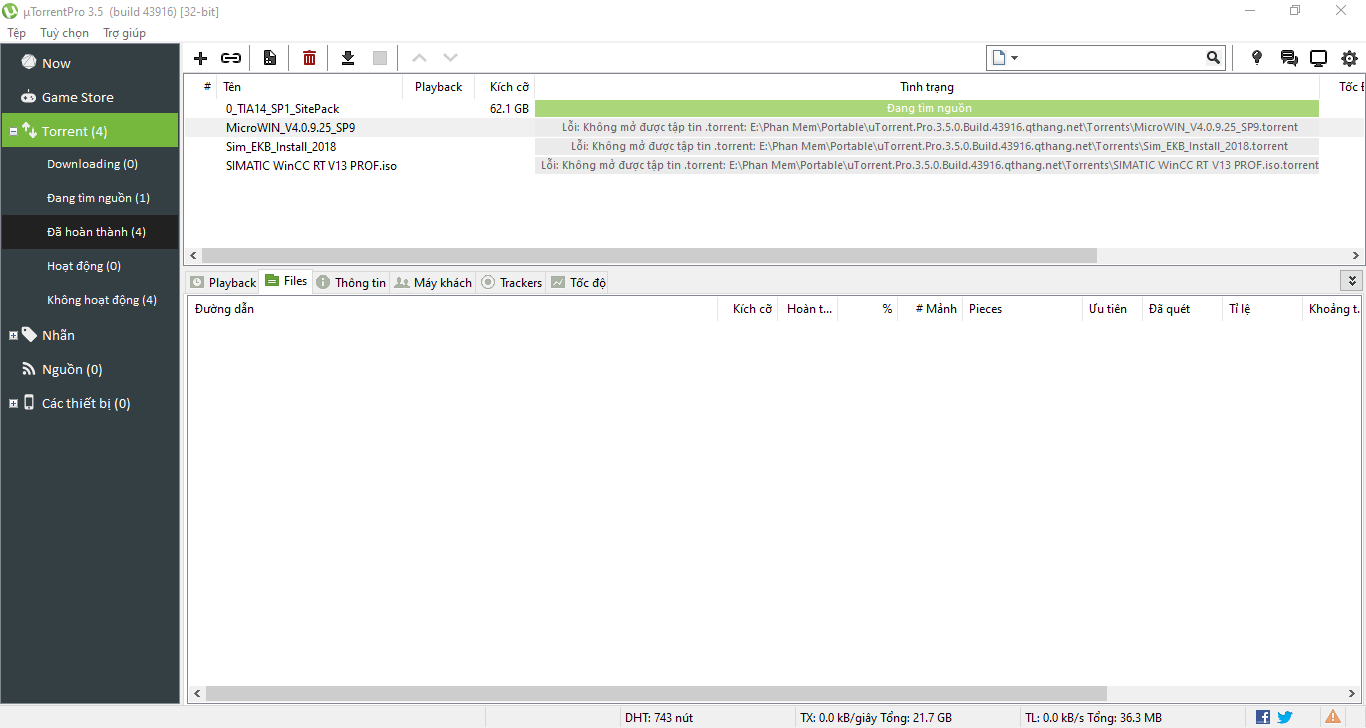Select Đang tìm nguồn (1) filter
This screenshot has width=1366, height=728.
coord(98,198)
